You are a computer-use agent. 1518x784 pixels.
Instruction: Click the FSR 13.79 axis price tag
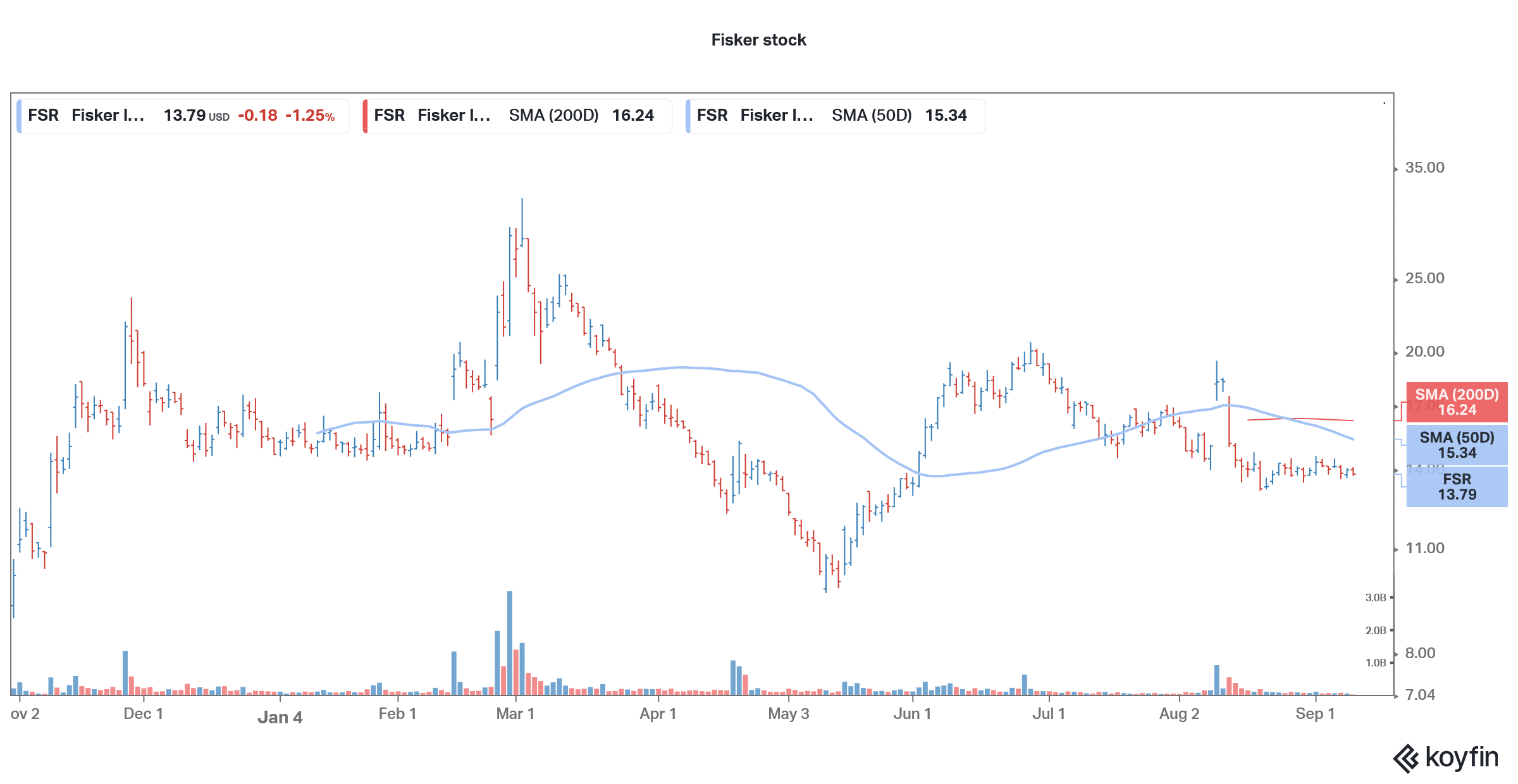pos(1457,487)
